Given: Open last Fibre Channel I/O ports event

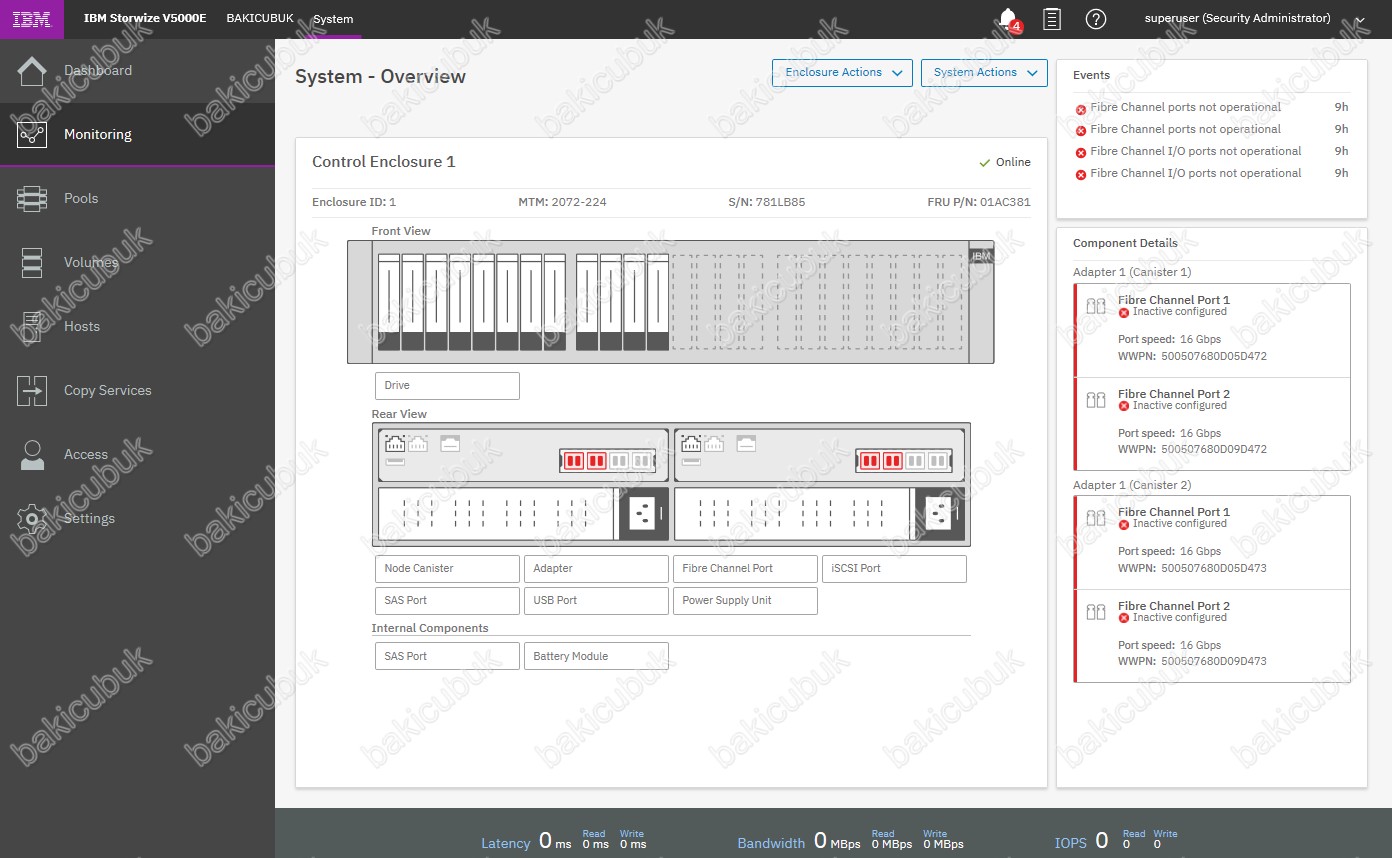Looking at the screenshot, I should click(1211, 174).
